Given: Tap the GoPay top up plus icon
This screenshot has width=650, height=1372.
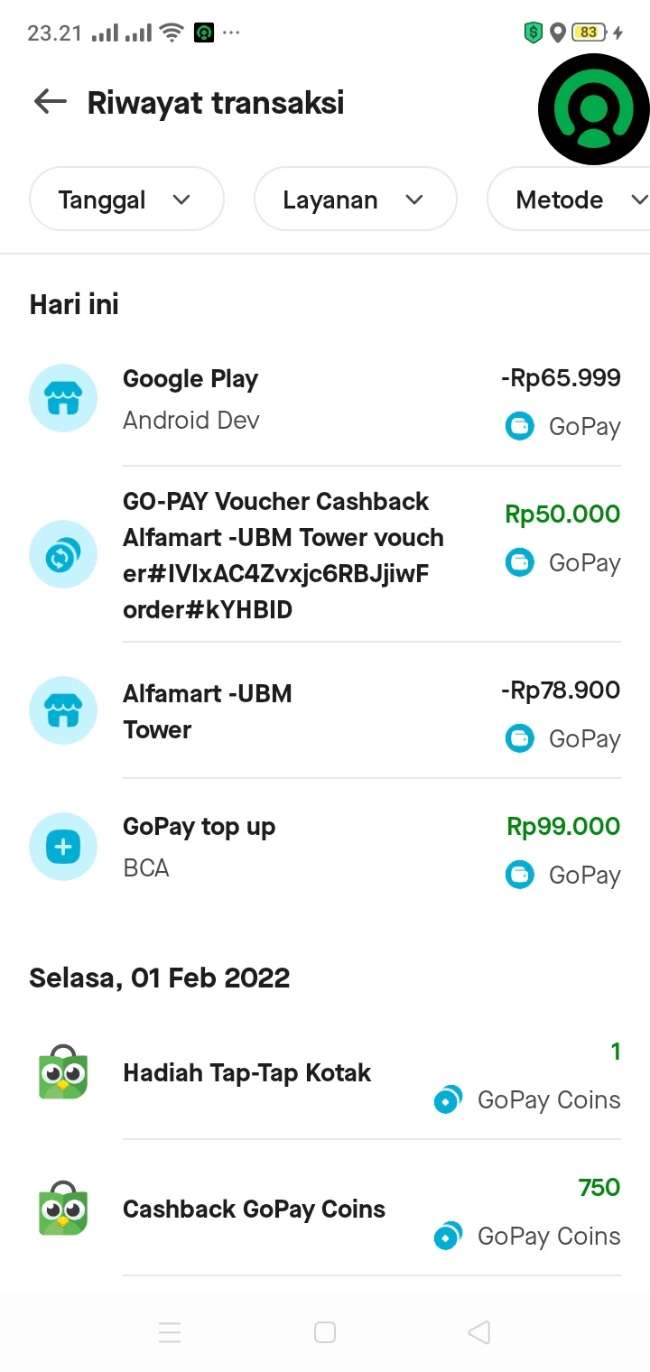Looking at the screenshot, I should pyautogui.click(x=63, y=847).
